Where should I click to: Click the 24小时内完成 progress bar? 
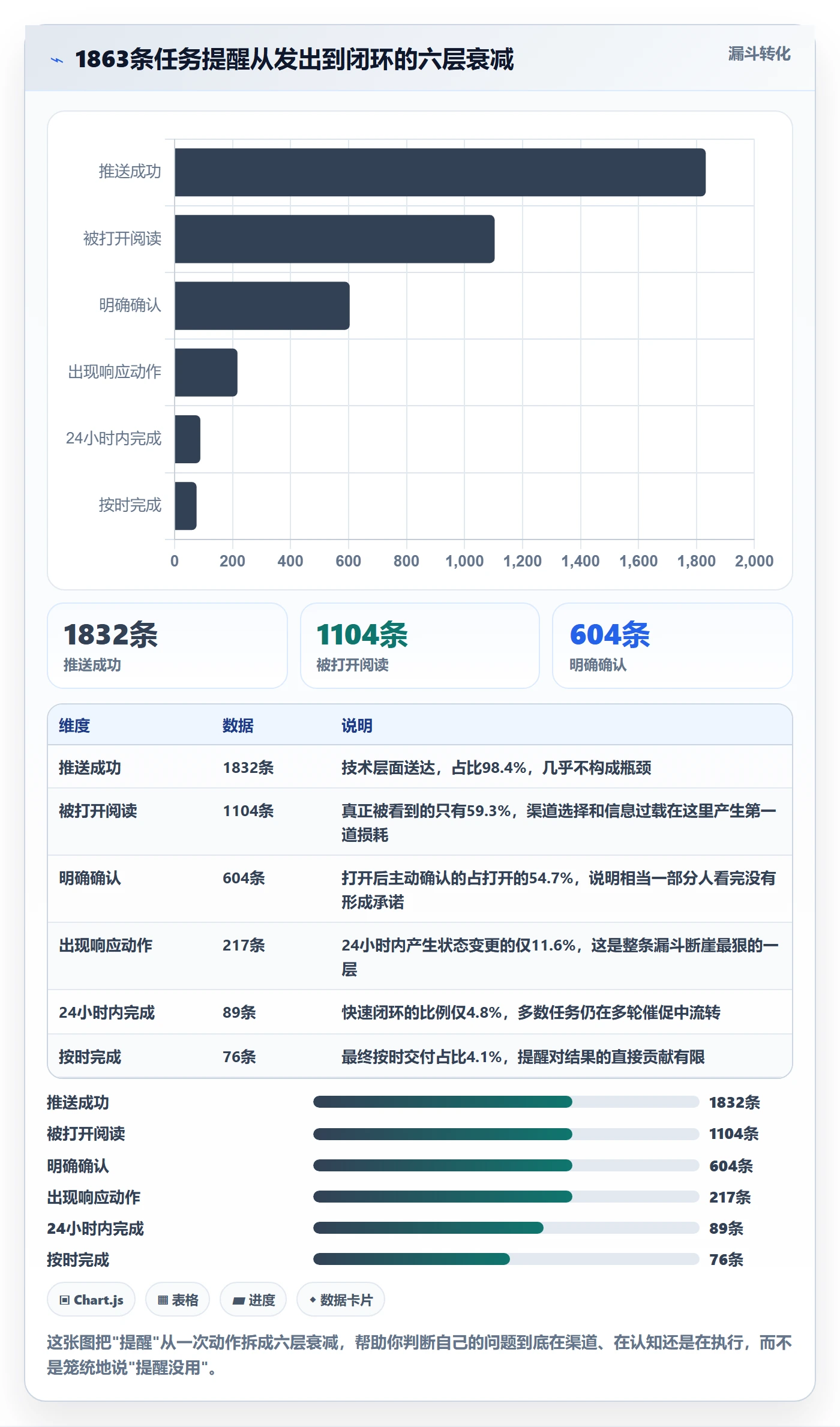pos(506,1228)
